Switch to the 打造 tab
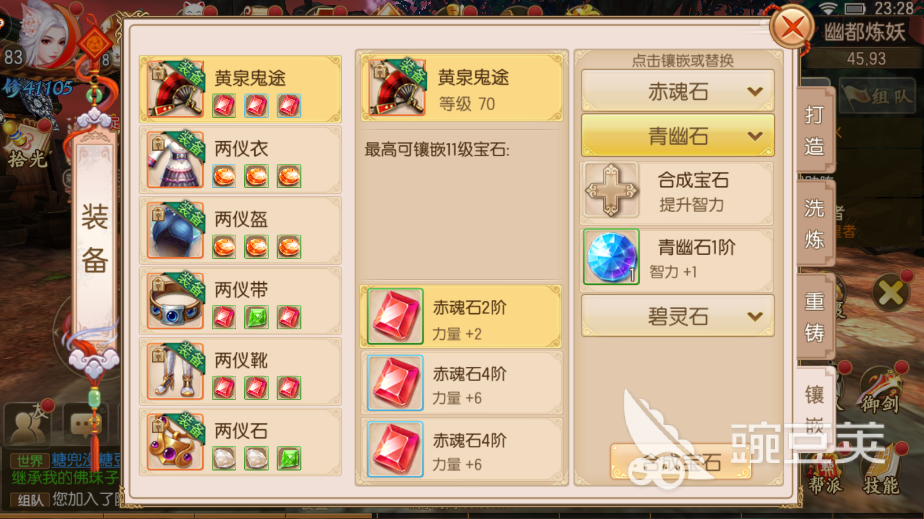Viewport: 924px width, 519px height. (x=814, y=130)
